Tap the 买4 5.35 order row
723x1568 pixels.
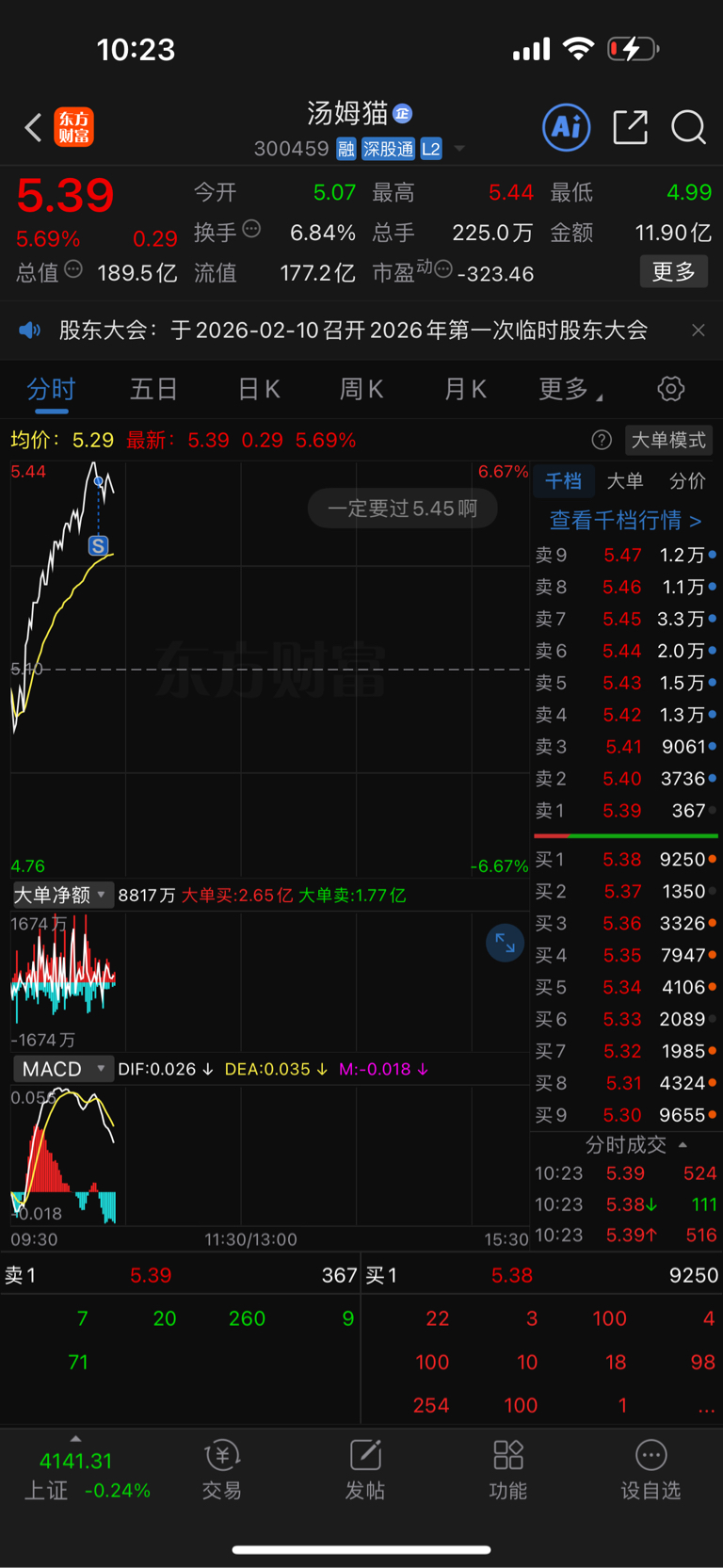click(x=626, y=956)
